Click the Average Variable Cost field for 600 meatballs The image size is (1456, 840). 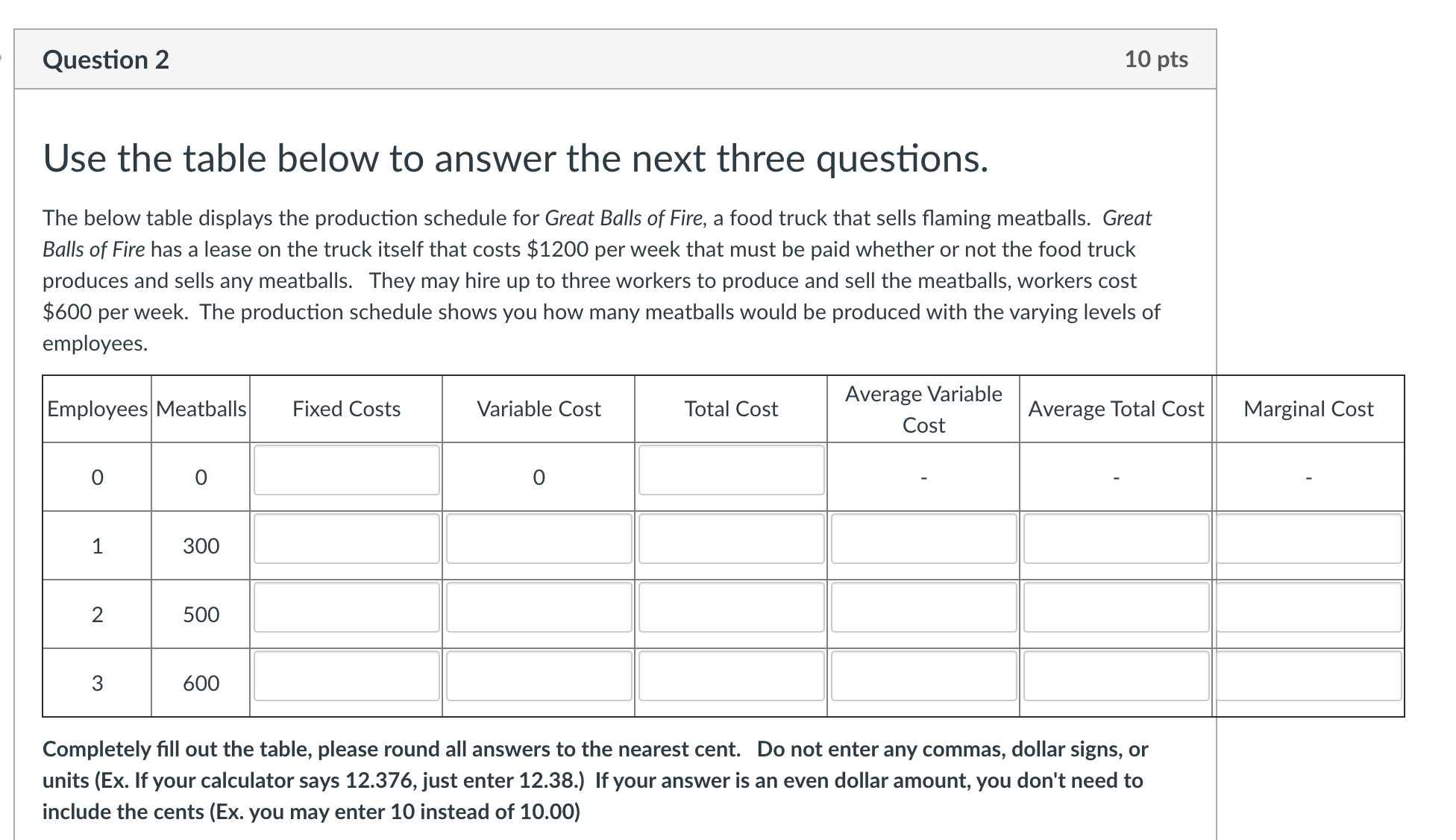(x=923, y=676)
